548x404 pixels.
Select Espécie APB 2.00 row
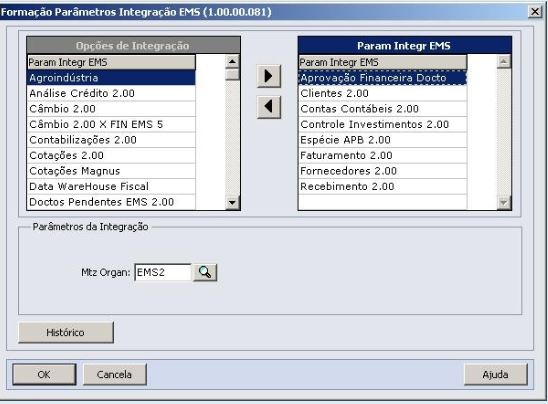(383, 140)
